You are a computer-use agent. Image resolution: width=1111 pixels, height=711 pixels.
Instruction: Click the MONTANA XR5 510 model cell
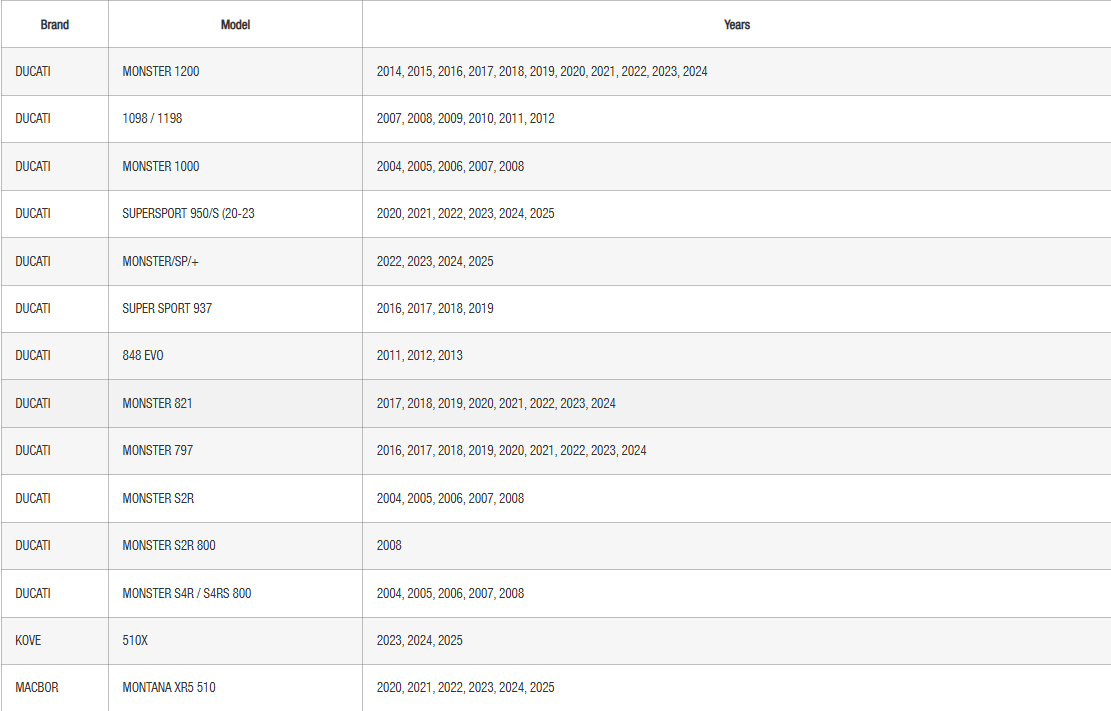point(169,687)
